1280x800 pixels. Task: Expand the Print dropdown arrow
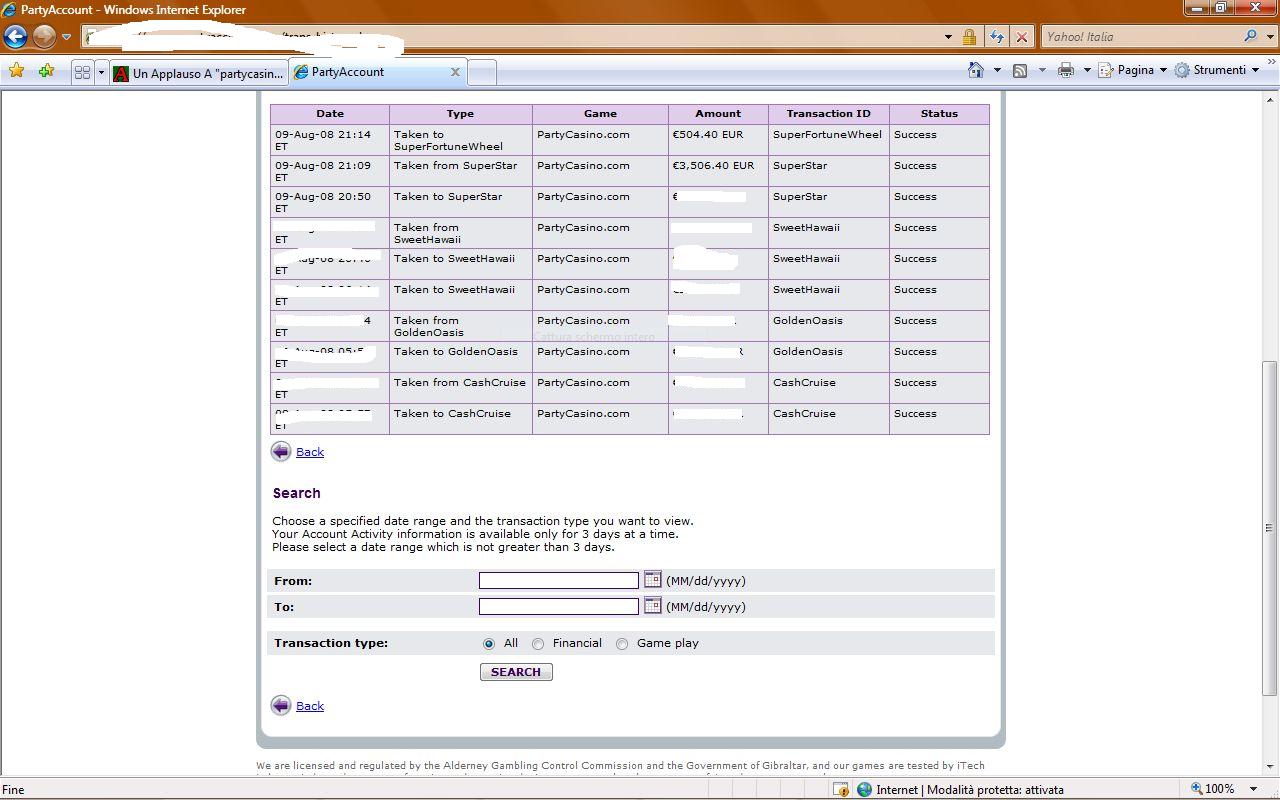tap(1087, 70)
